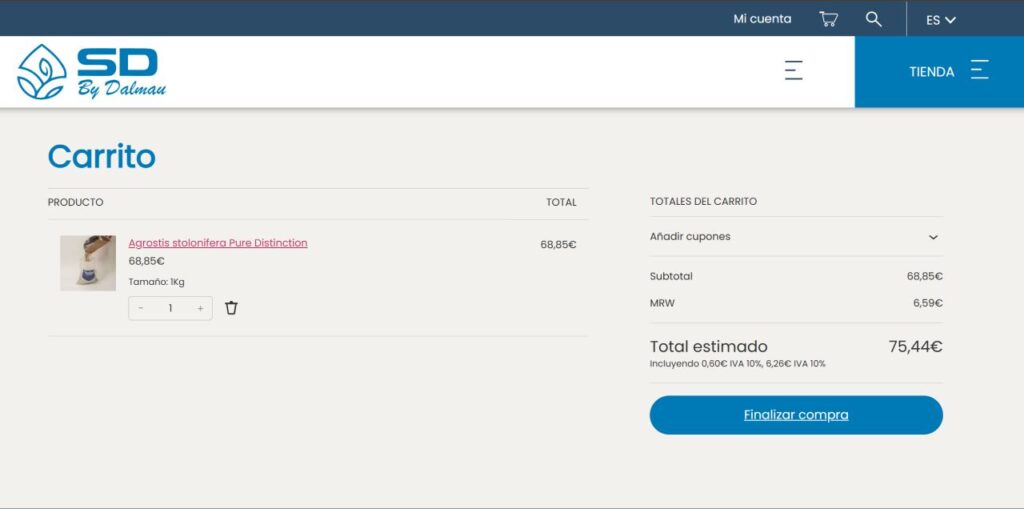Click the 75,44€ estimated total amount

click(x=915, y=347)
